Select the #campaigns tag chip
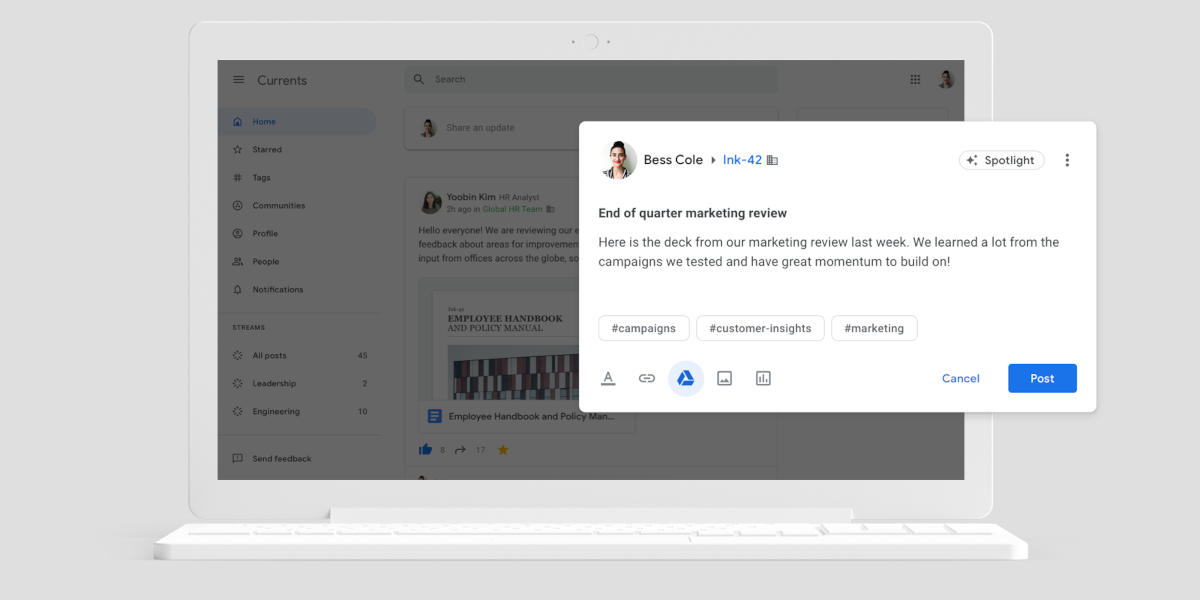Viewport: 1200px width, 600px height. [x=644, y=328]
